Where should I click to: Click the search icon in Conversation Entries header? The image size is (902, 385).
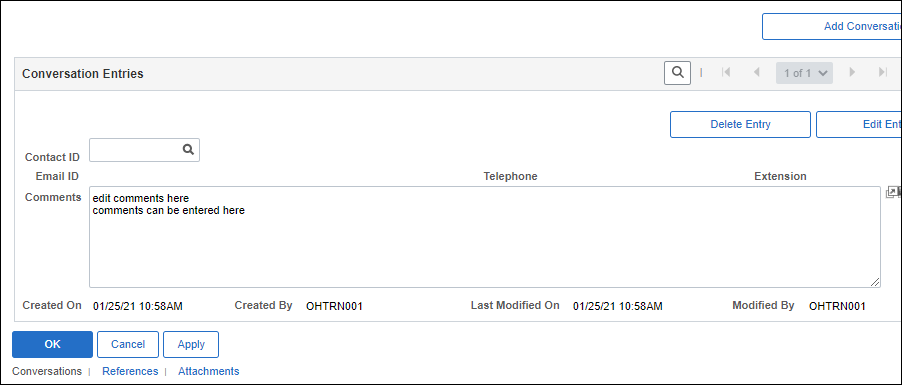tap(677, 73)
